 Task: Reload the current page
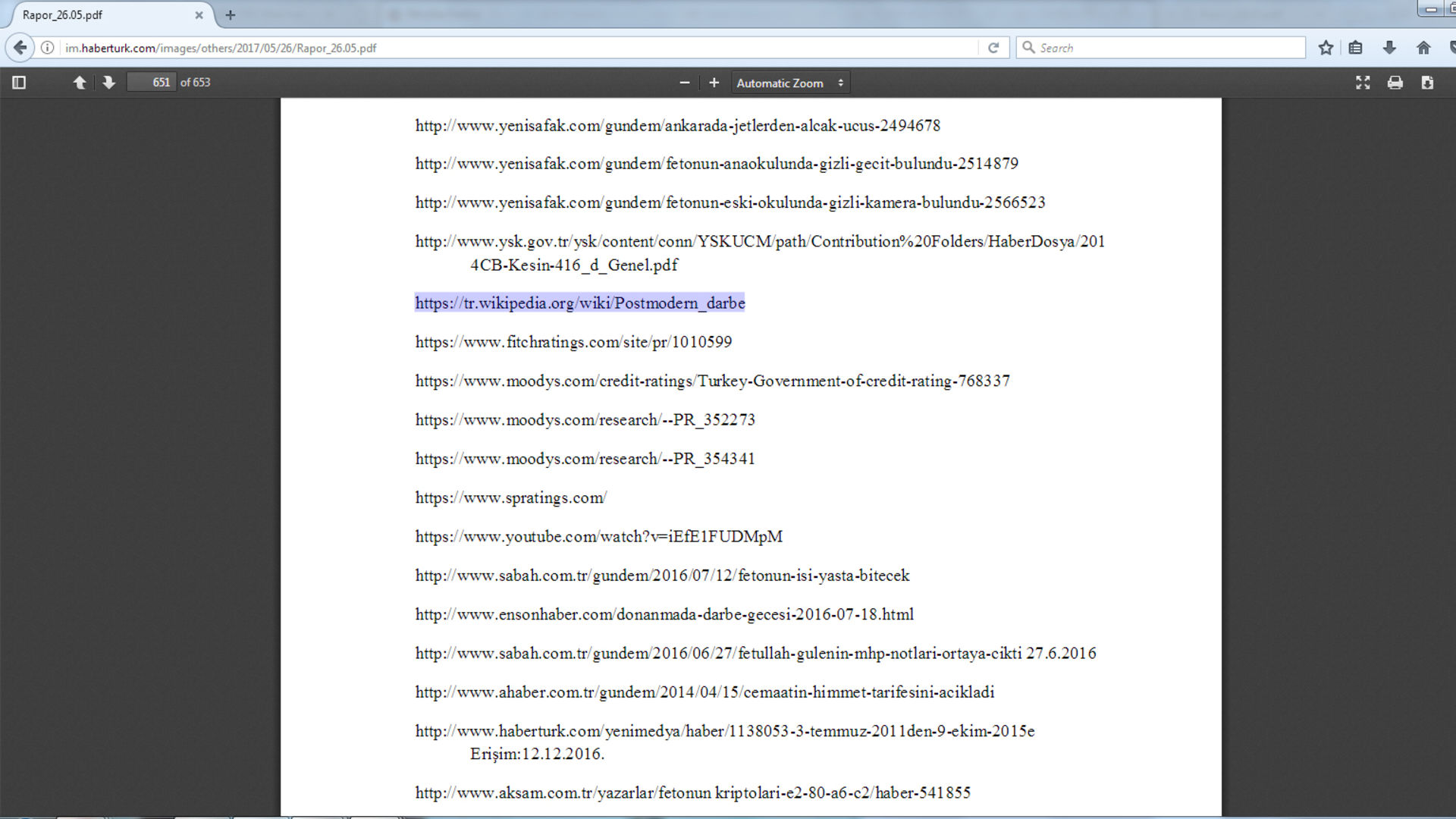(x=993, y=48)
